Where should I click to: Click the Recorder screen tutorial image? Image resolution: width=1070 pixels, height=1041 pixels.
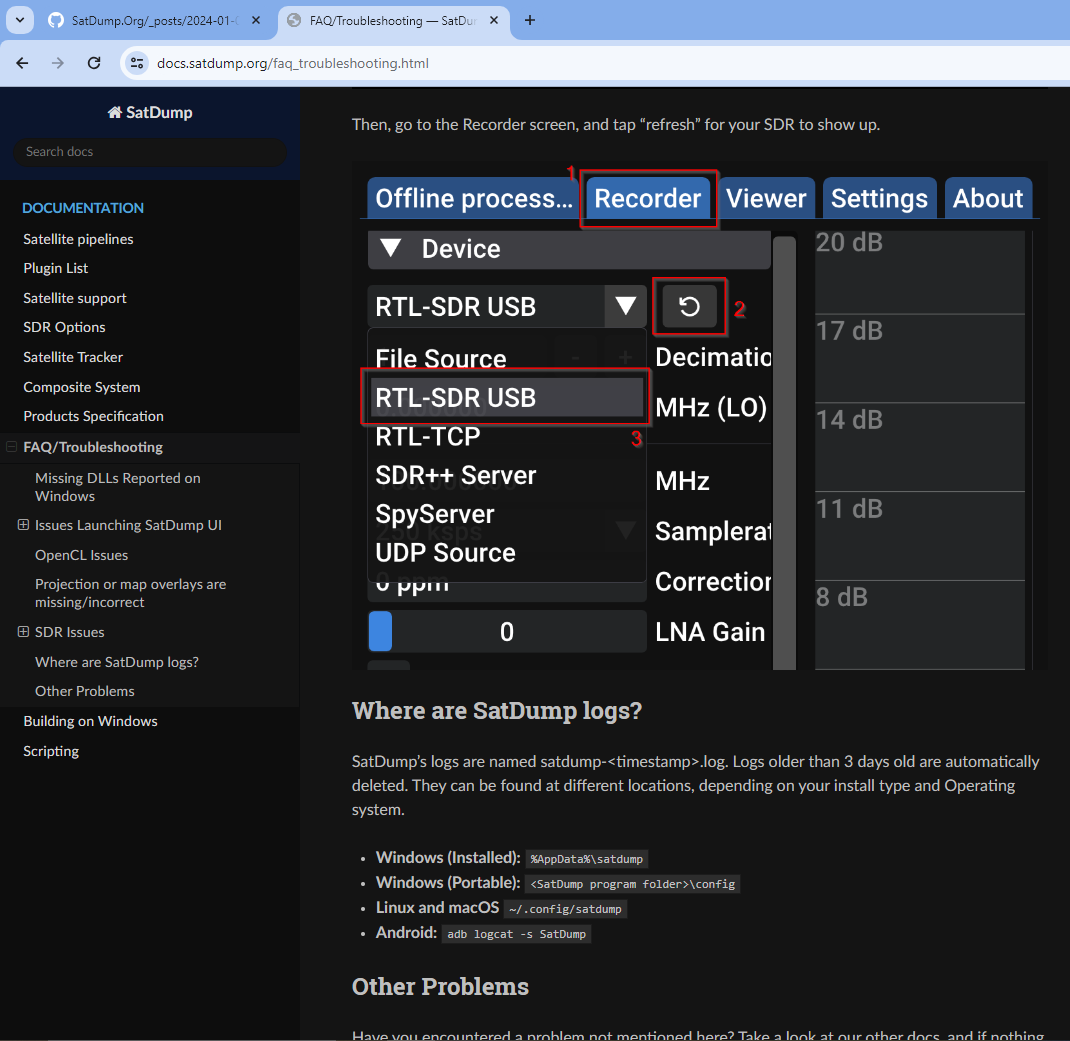[x=699, y=415]
